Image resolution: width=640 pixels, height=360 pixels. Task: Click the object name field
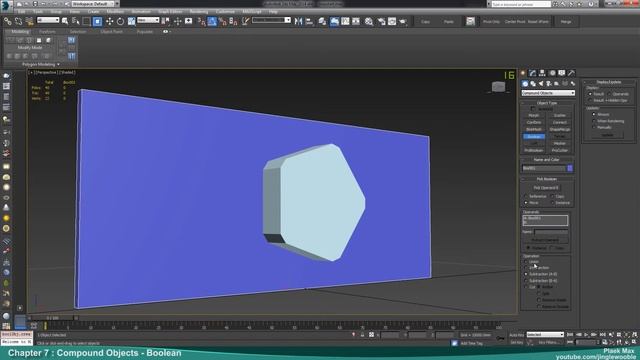tap(544, 168)
